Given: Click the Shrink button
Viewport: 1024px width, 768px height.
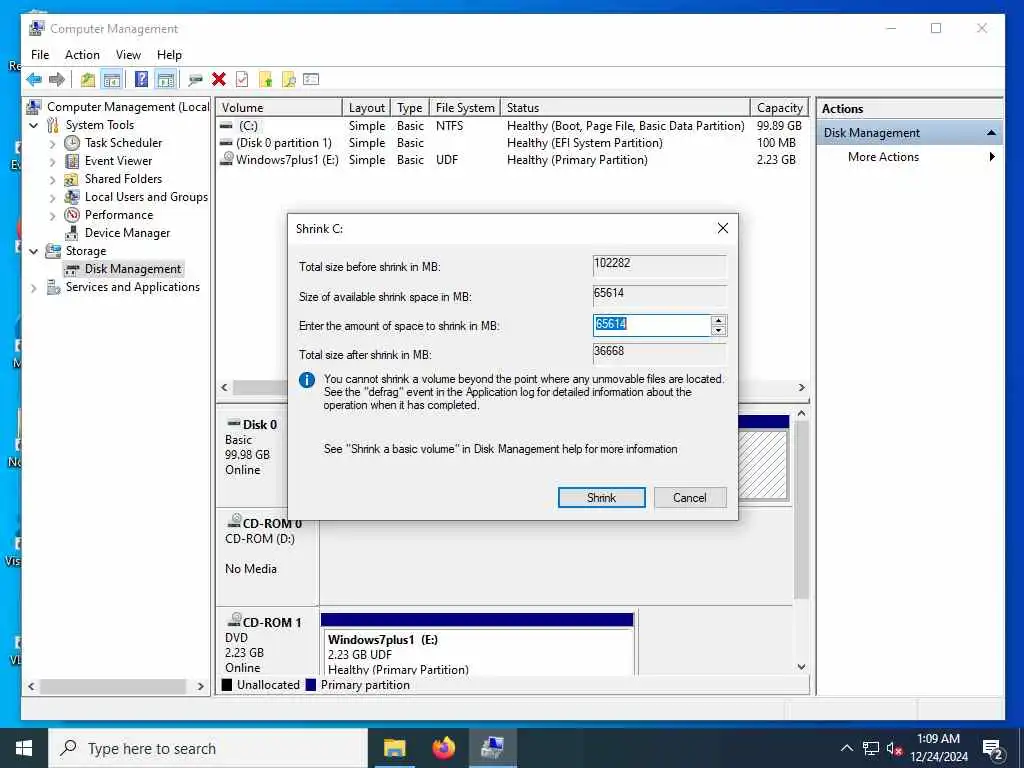Looking at the screenshot, I should 601,498.
